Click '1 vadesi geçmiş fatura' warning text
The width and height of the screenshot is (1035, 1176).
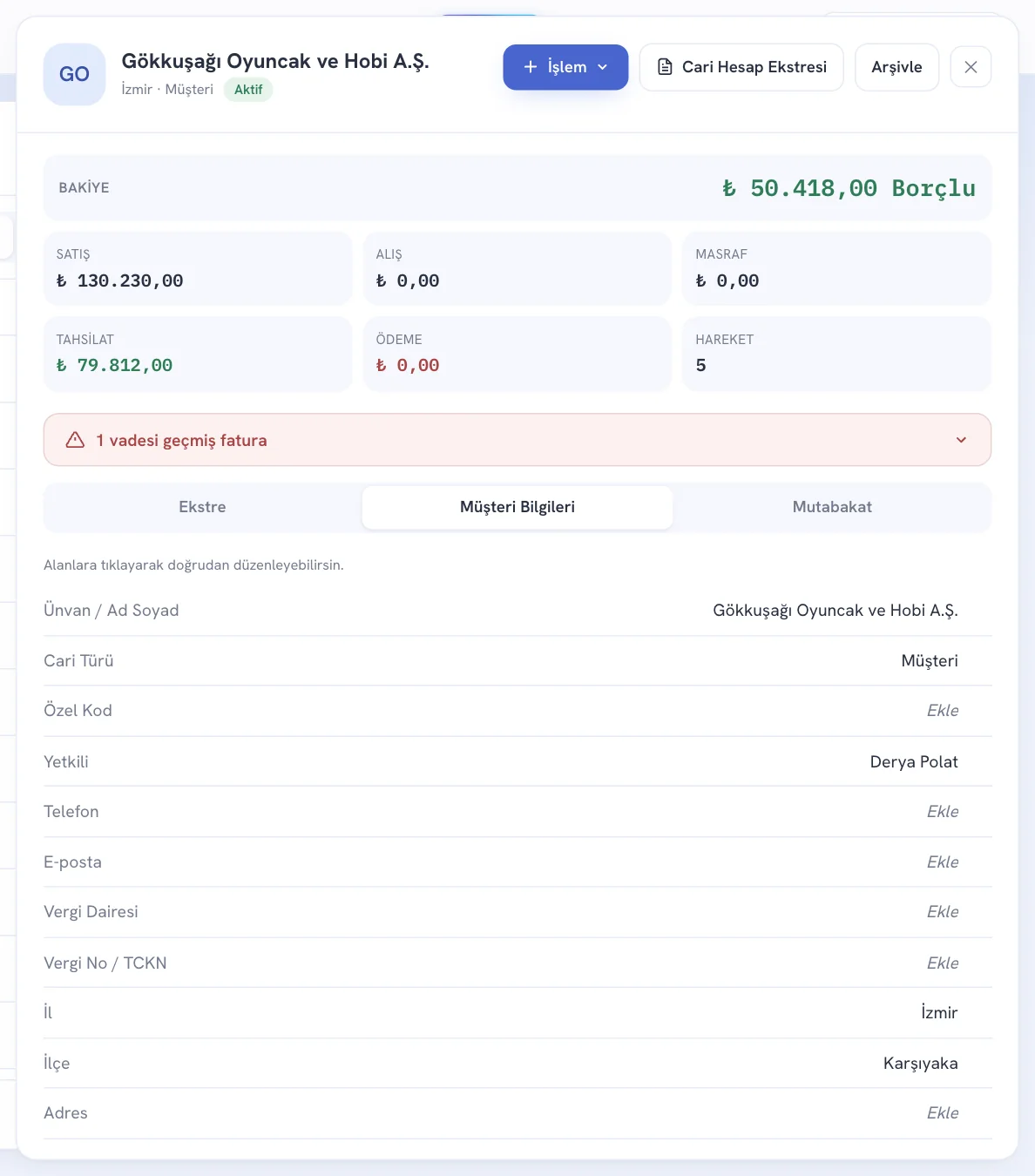tap(181, 441)
